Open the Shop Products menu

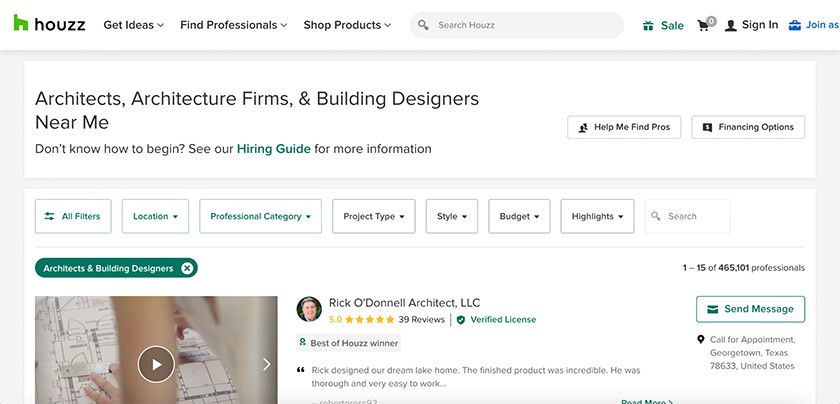(347, 25)
